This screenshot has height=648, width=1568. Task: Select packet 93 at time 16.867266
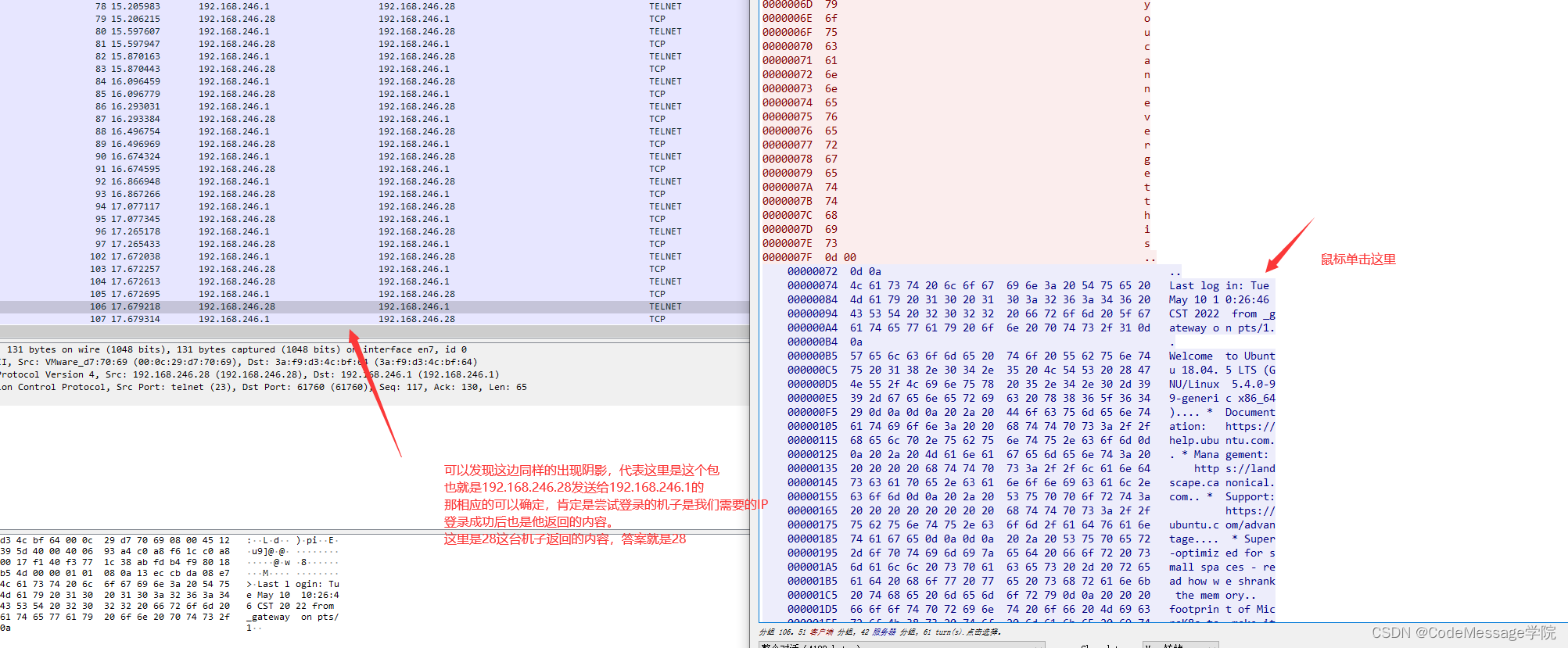coord(375,194)
